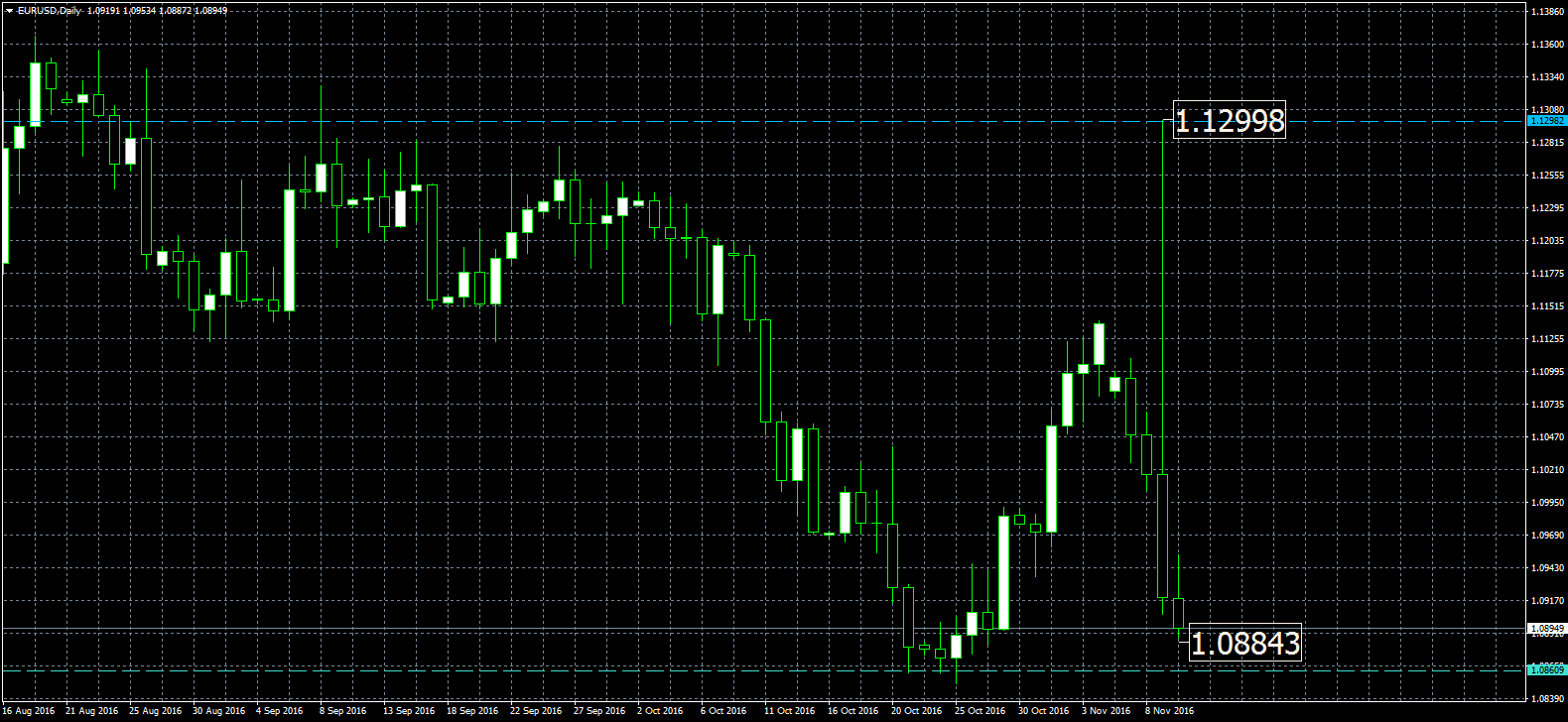Select the lower cyan dashed horizontal line
Screen dimensions: 1568x722
[595, 670]
